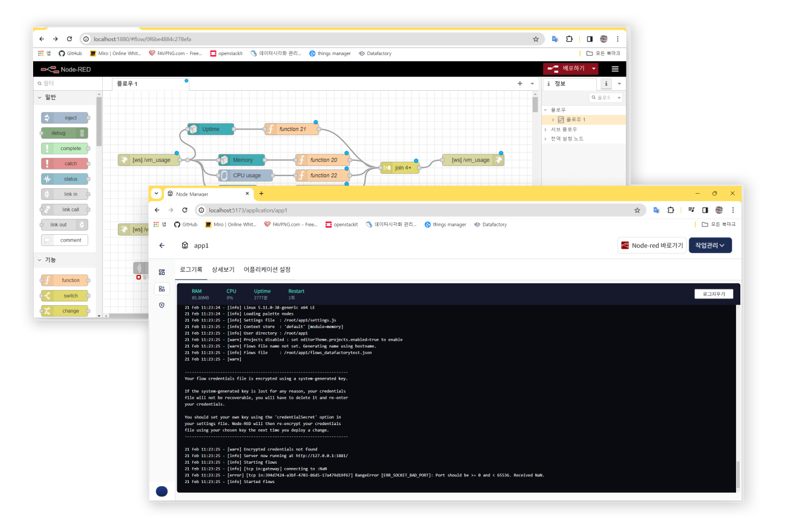Select the status node in the palette
This screenshot has width=786, height=525.
click(65, 179)
